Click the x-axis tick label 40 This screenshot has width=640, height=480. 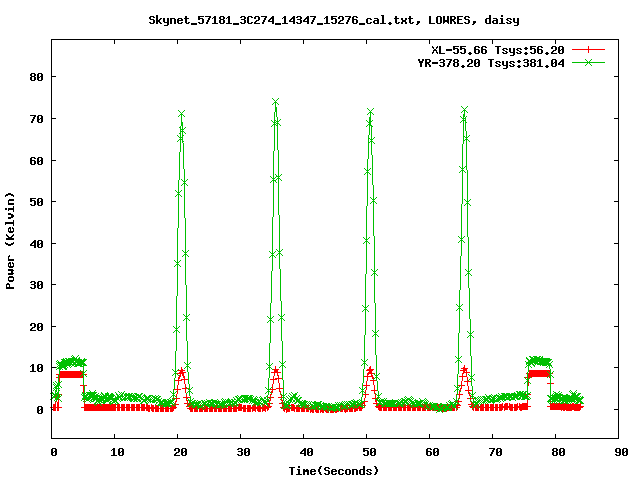point(306,452)
